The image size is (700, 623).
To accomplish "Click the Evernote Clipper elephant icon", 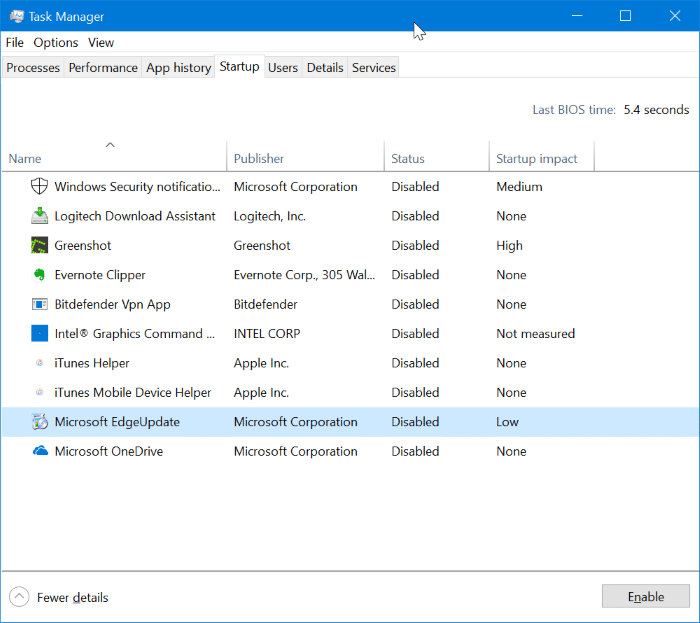I will click(39, 274).
